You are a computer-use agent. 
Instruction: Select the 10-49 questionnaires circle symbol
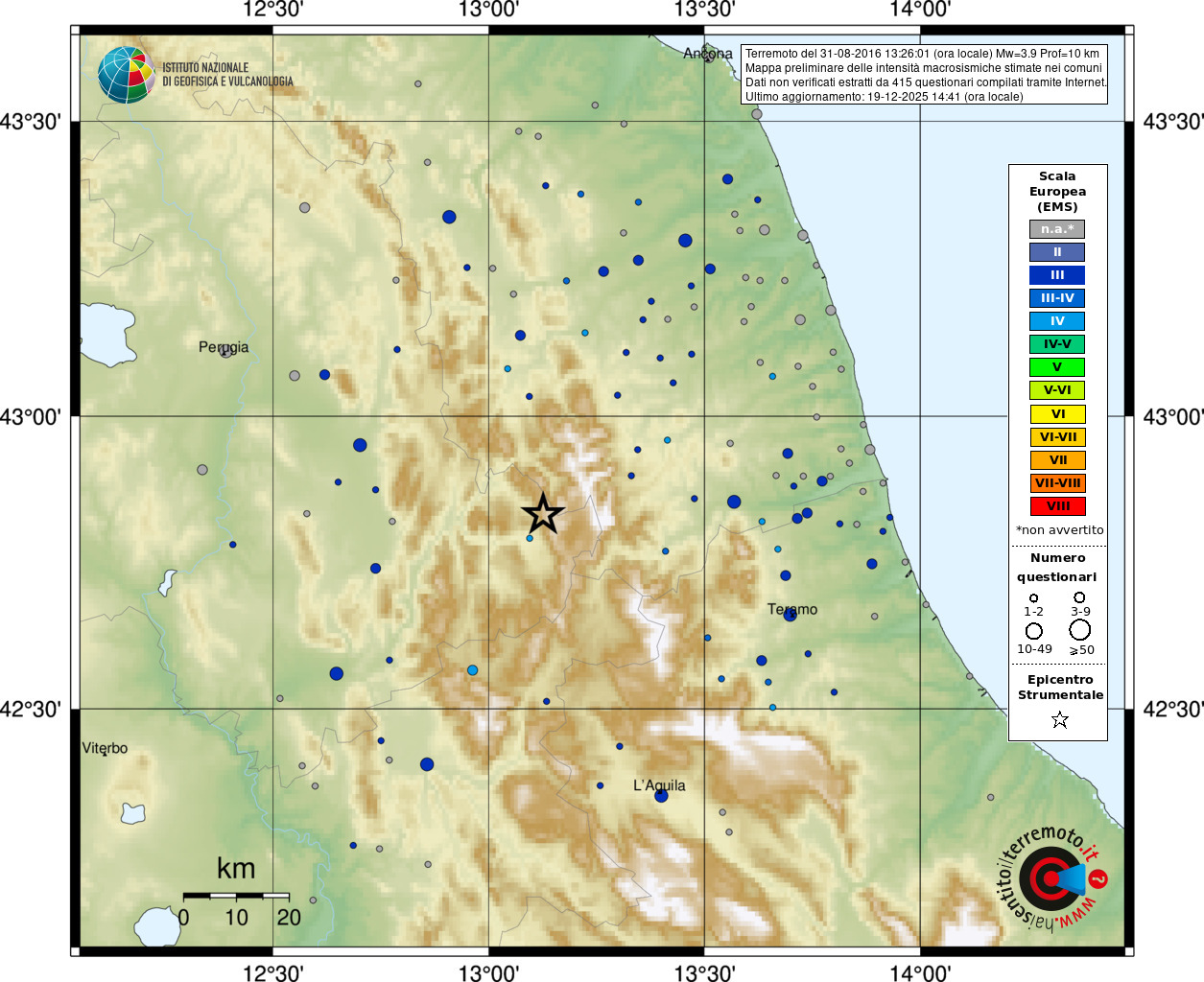[1034, 630]
